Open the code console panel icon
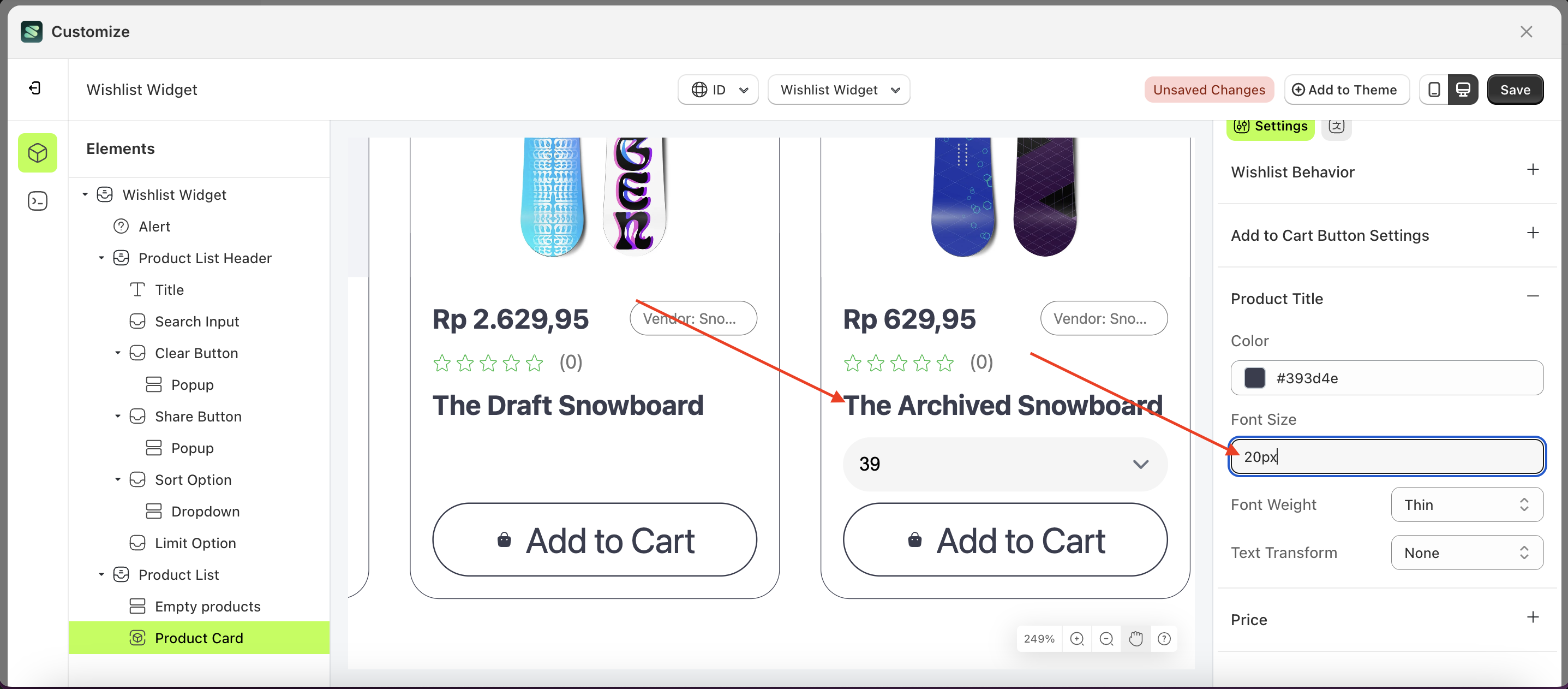This screenshot has width=1568, height=689. coord(38,201)
